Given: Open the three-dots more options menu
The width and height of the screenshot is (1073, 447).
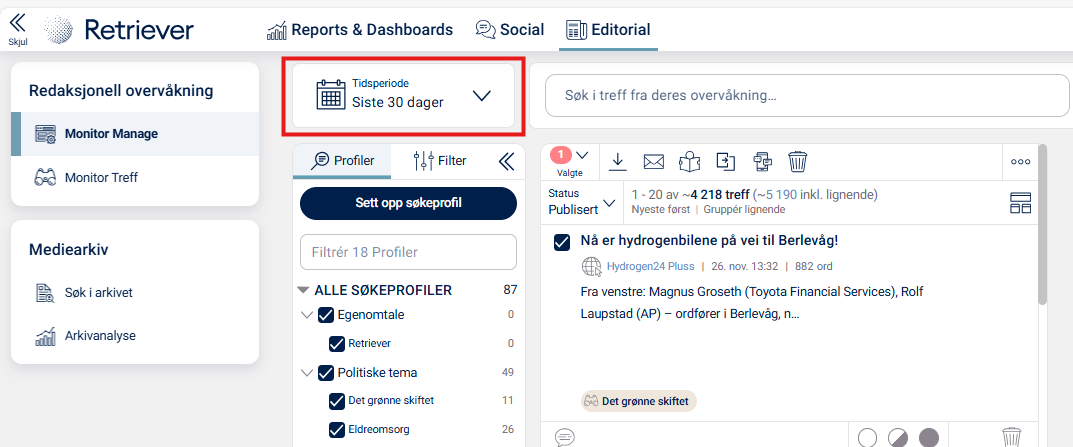Looking at the screenshot, I should pyautogui.click(x=1020, y=162).
